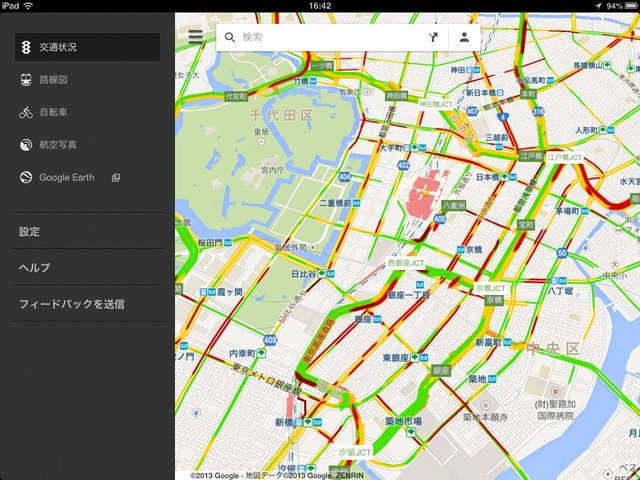Screen dimensions: 640x480
Task: Tap the route 50 shield marker
Action: click(562, 253)
